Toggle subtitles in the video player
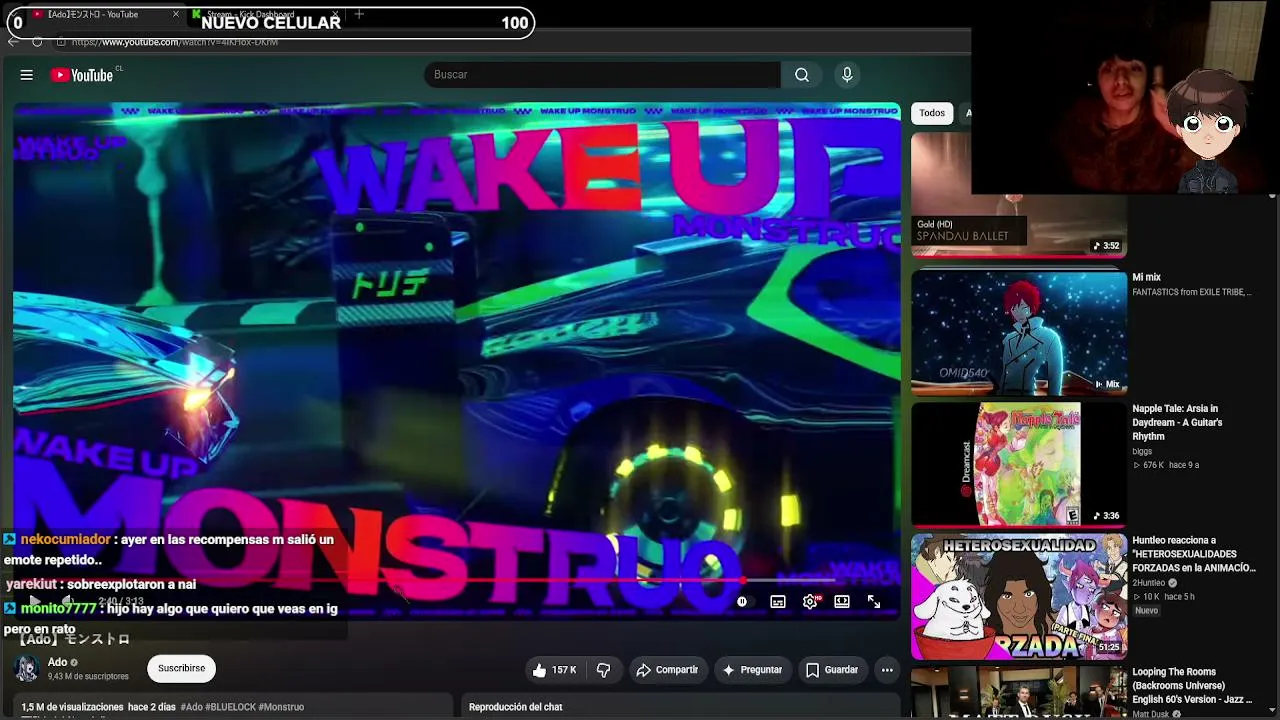 [778, 602]
